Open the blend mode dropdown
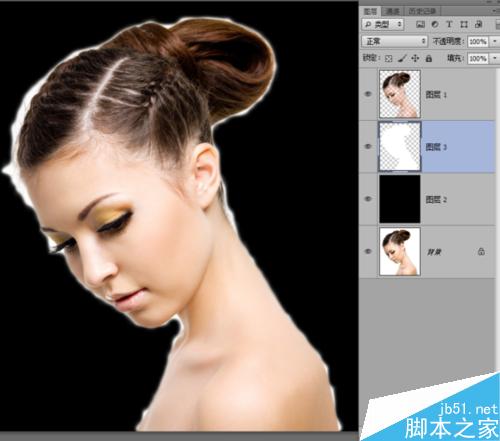 pyautogui.click(x=395, y=41)
